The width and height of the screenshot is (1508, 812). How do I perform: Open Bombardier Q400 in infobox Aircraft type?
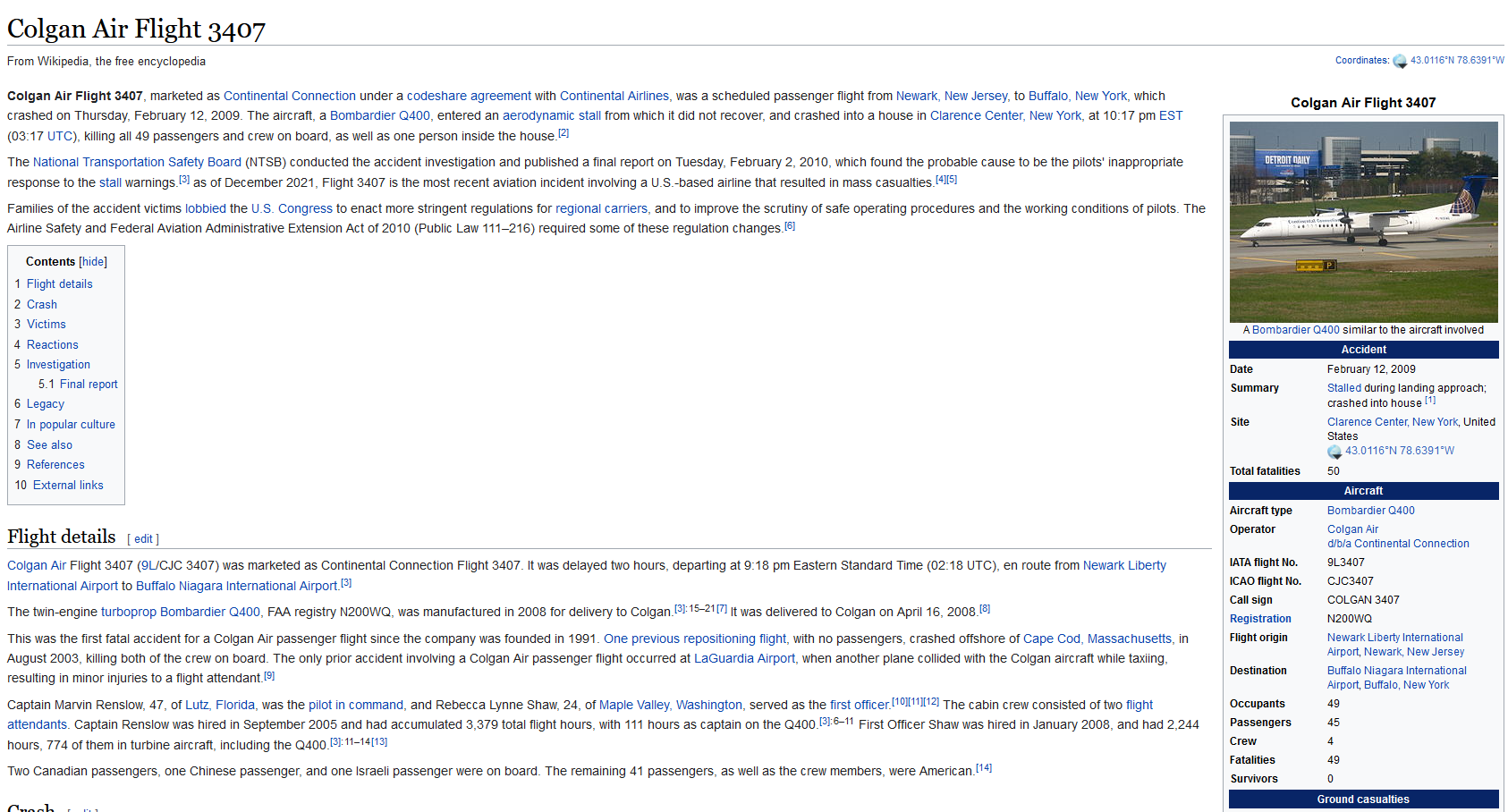[1370, 511]
